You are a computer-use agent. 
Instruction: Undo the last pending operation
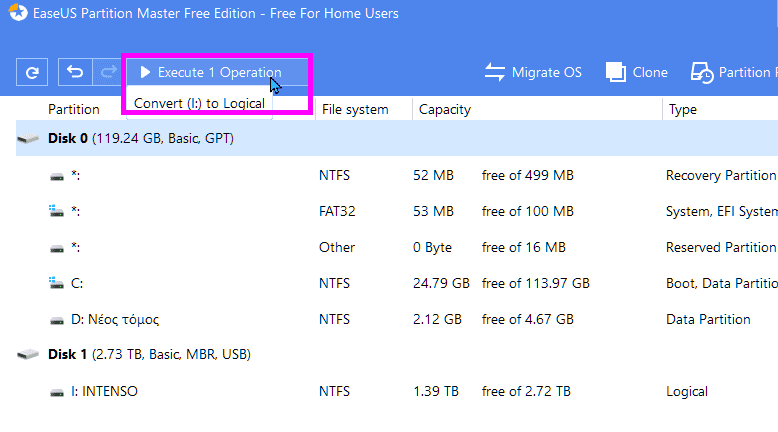click(75, 72)
